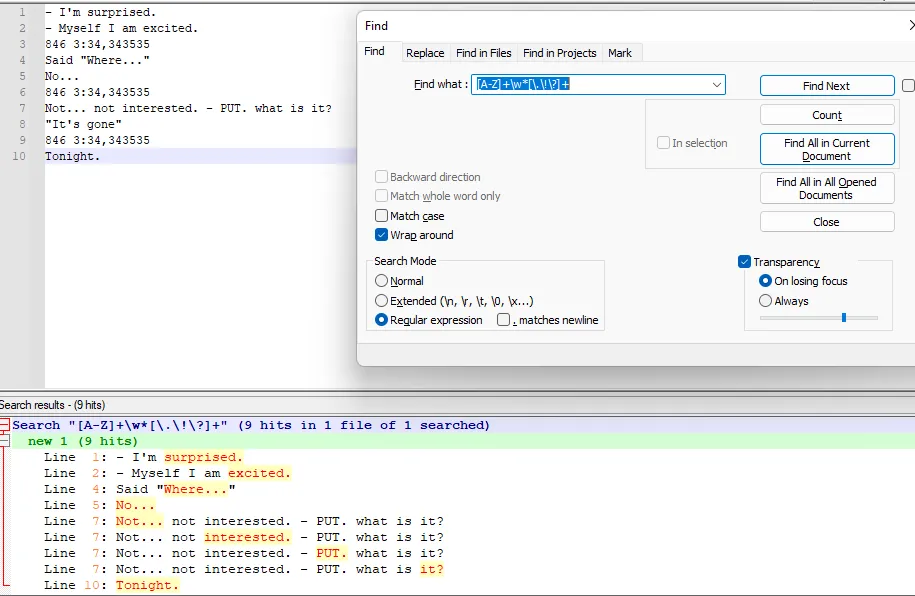
Task: Uncheck the Wrap around option
Action: click(382, 235)
